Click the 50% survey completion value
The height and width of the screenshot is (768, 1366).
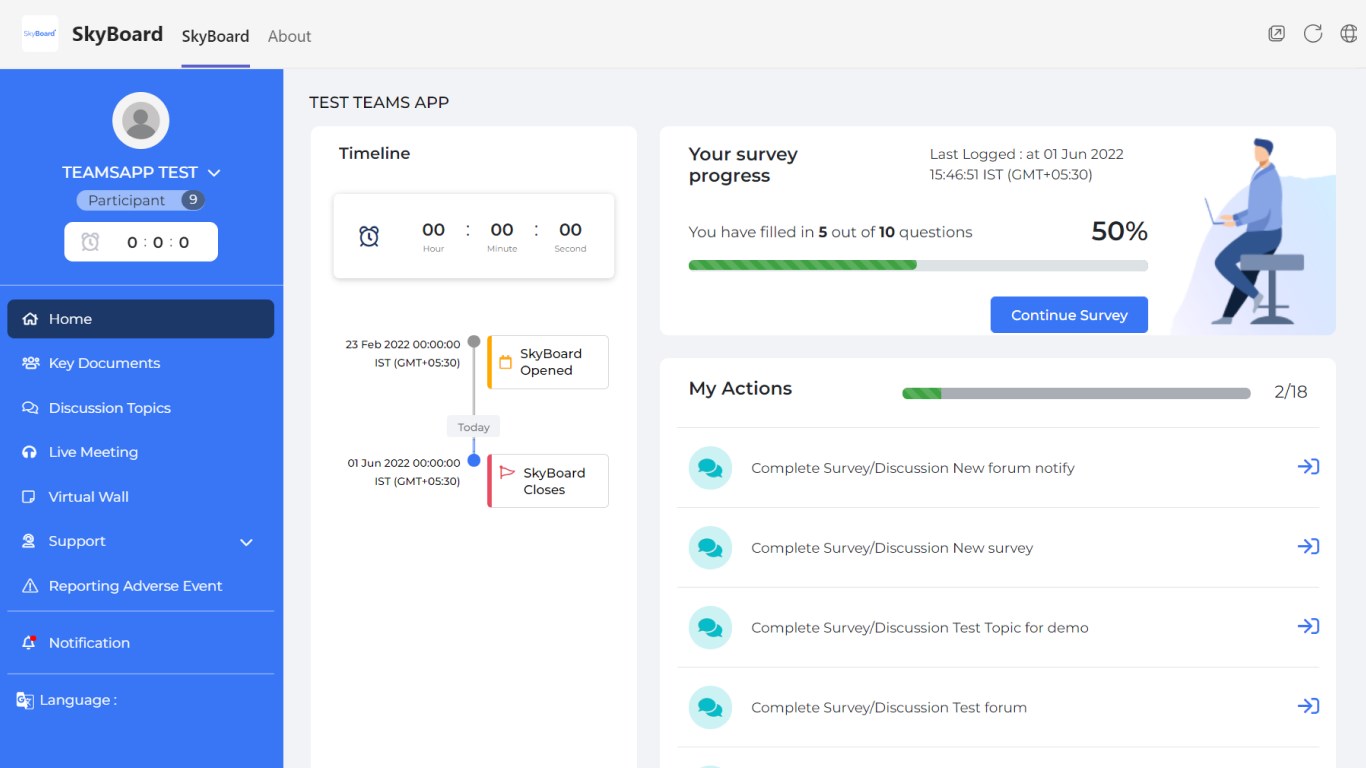1119,232
